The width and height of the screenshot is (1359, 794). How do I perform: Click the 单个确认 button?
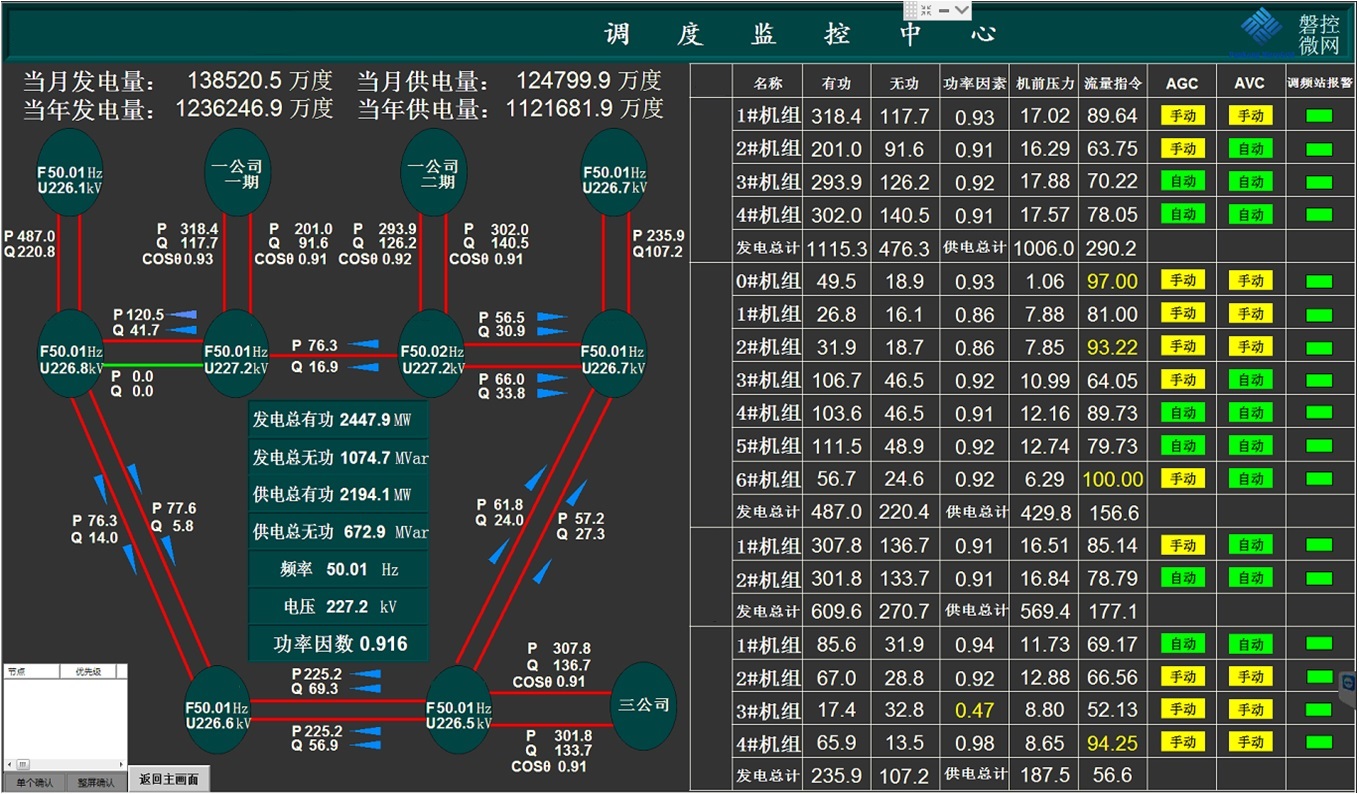pos(33,783)
